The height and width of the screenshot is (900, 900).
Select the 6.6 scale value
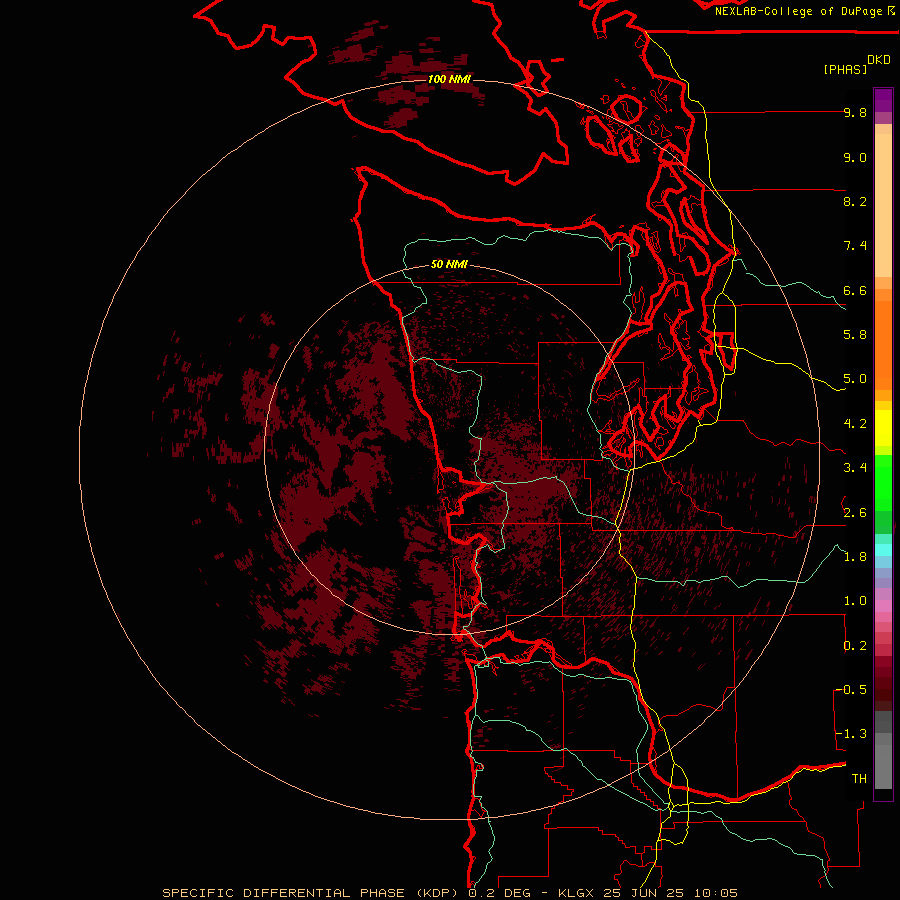coord(855,290)
